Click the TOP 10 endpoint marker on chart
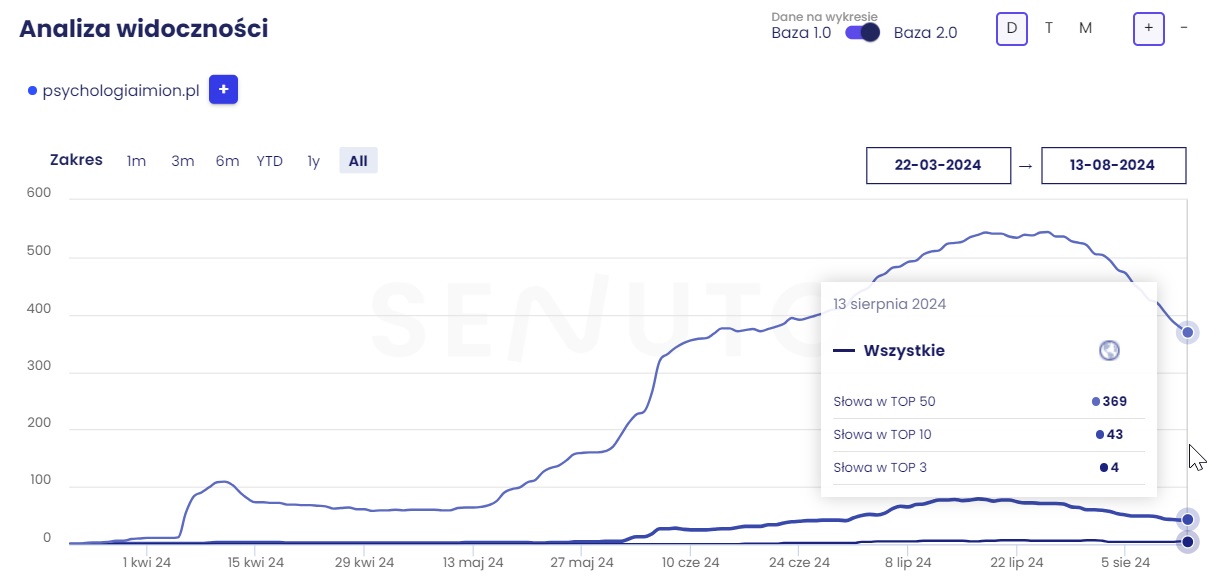 coord(1187,519)
